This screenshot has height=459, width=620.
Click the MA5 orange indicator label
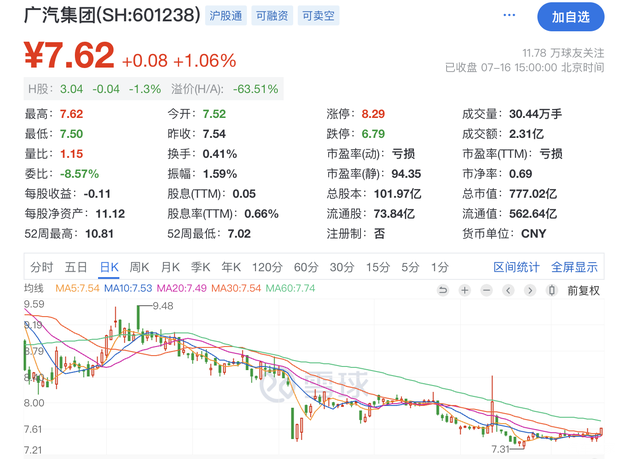pyautogui.click(x=77, y=289)
